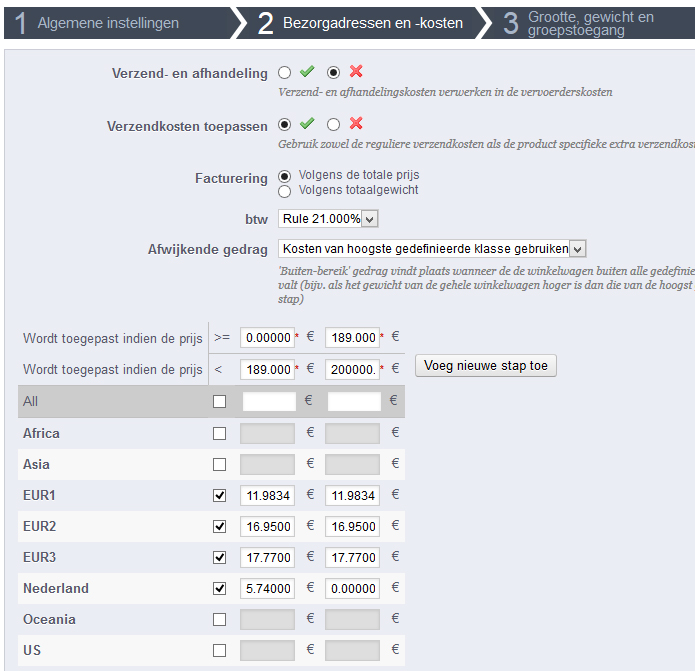The width and height of the screenshot is (695, 671).
Task: Click red cross icon for Verzend- en afhandeling
Action: click(x=356, y=71)
